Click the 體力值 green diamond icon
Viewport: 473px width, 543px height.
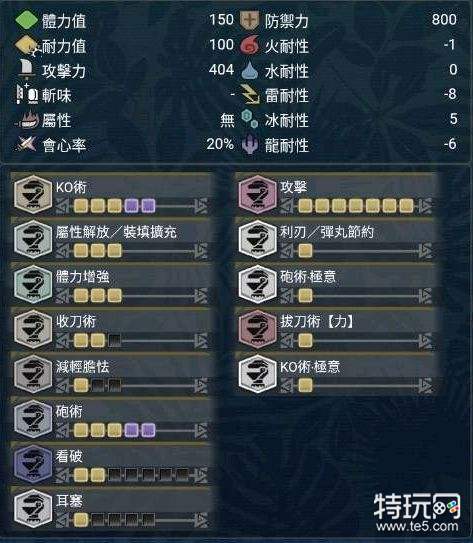tap(27, 20)
